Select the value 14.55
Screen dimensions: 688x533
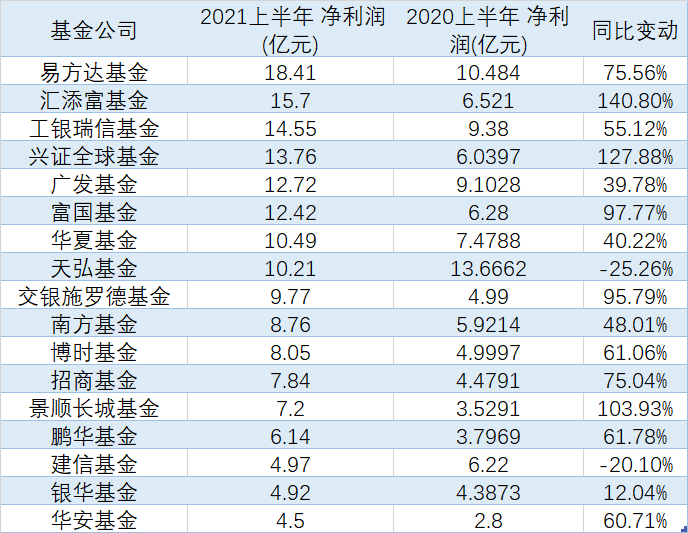290,129
